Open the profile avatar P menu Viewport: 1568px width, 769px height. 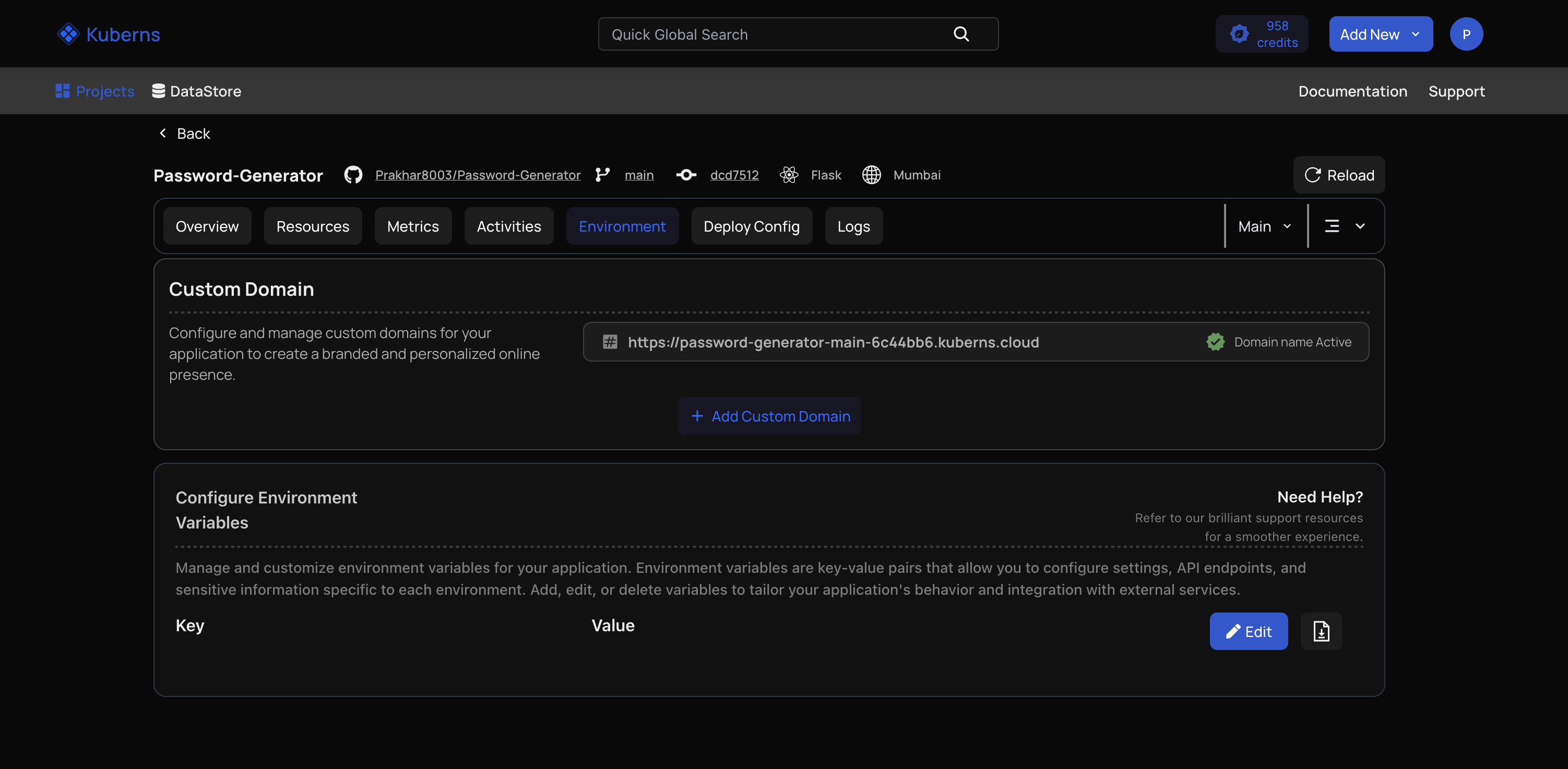coord(1466,33)
